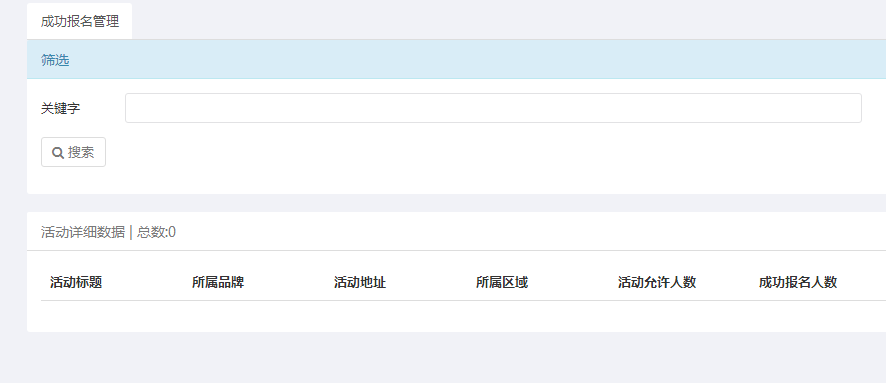Click the 活动详细数据 | 总数:0 heading
886x383 pixels.
(108, 232)
